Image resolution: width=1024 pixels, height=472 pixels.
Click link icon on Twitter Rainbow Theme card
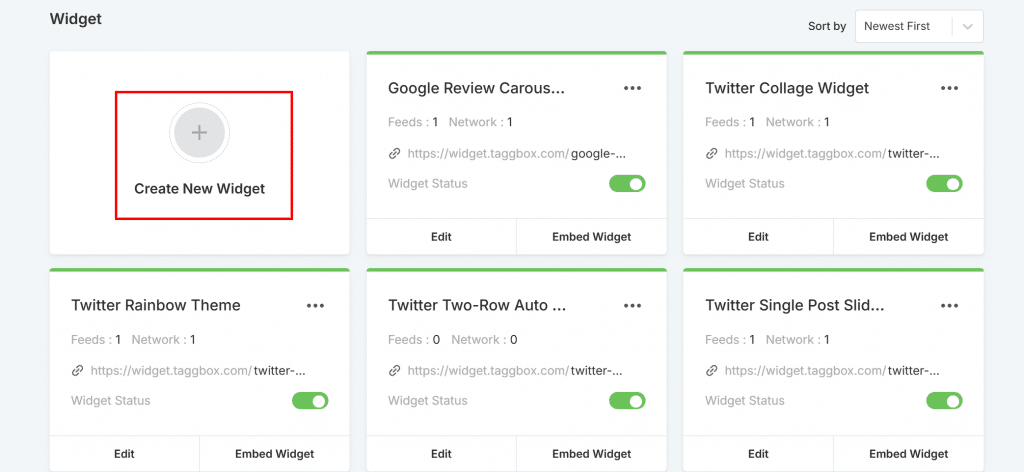click(78, 371)
